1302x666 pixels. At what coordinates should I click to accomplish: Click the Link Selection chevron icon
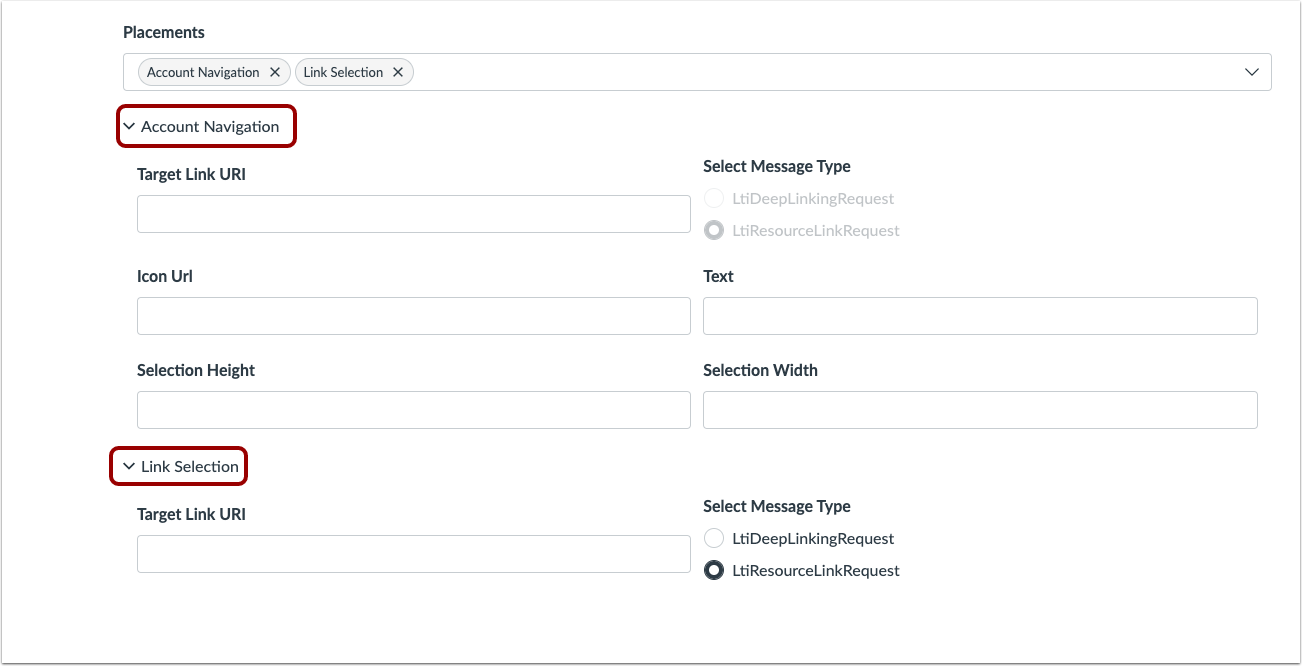[x=129, y=467]
